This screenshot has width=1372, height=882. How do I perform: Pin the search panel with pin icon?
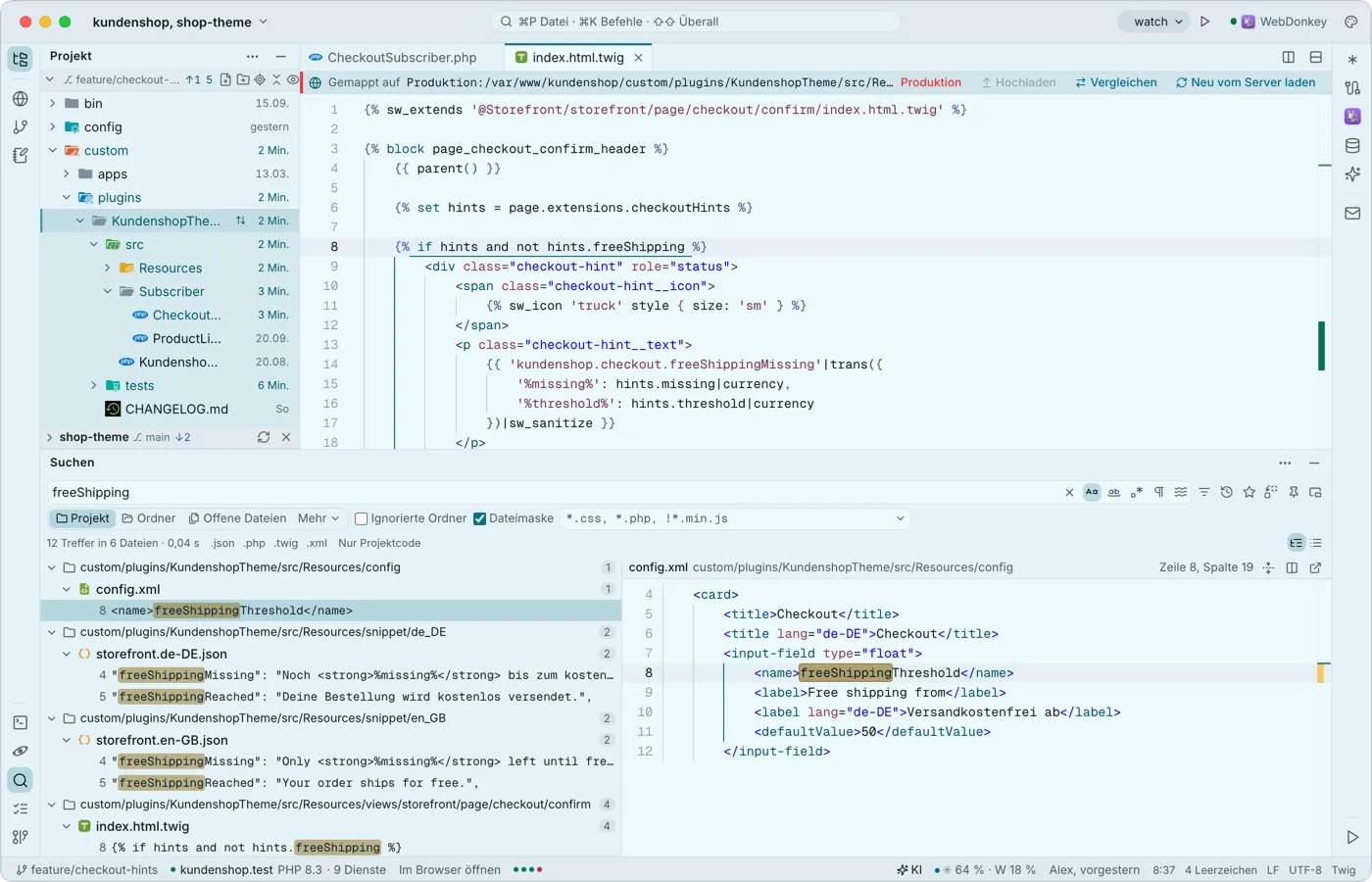(1294, 492)
